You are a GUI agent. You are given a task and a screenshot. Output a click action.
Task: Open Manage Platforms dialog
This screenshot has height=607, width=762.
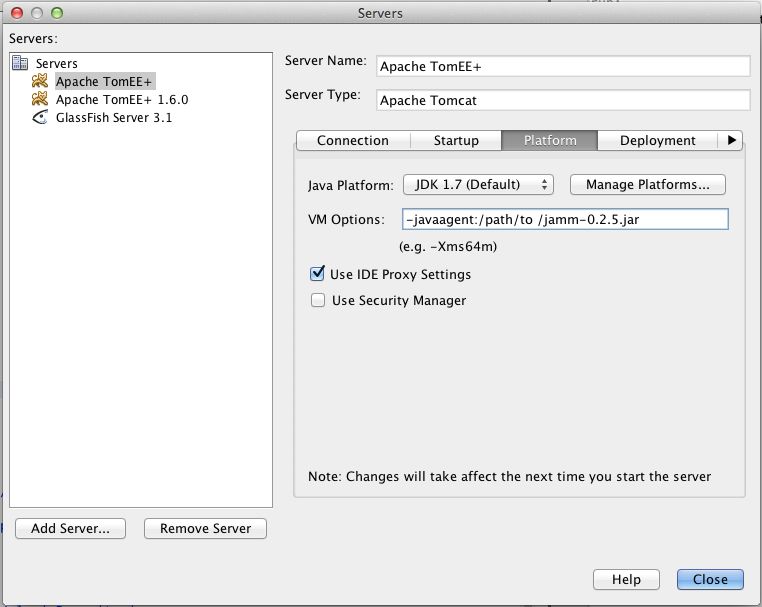[x=648, y=185]
